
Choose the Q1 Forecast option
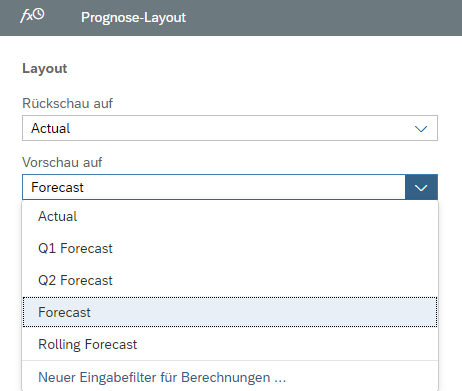(230, 248)
